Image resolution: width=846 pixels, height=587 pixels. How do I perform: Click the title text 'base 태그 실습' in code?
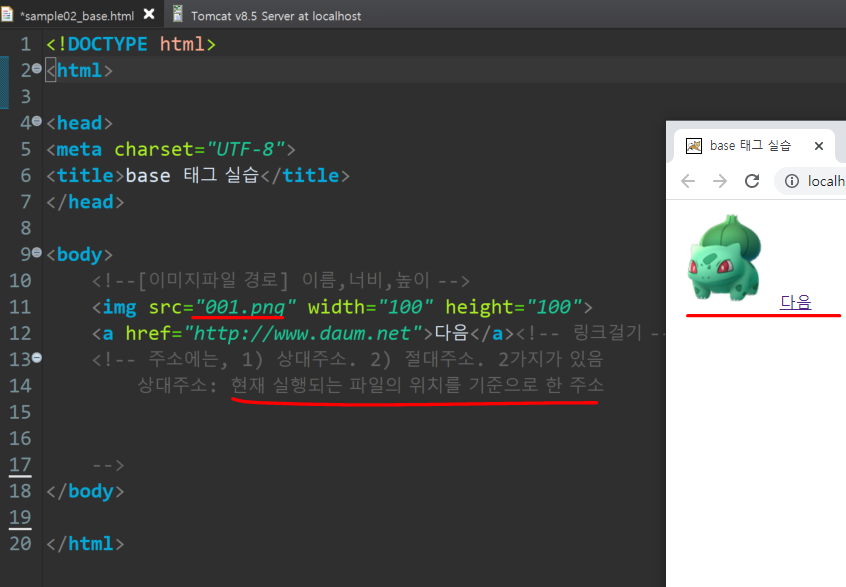pos(193,175)
